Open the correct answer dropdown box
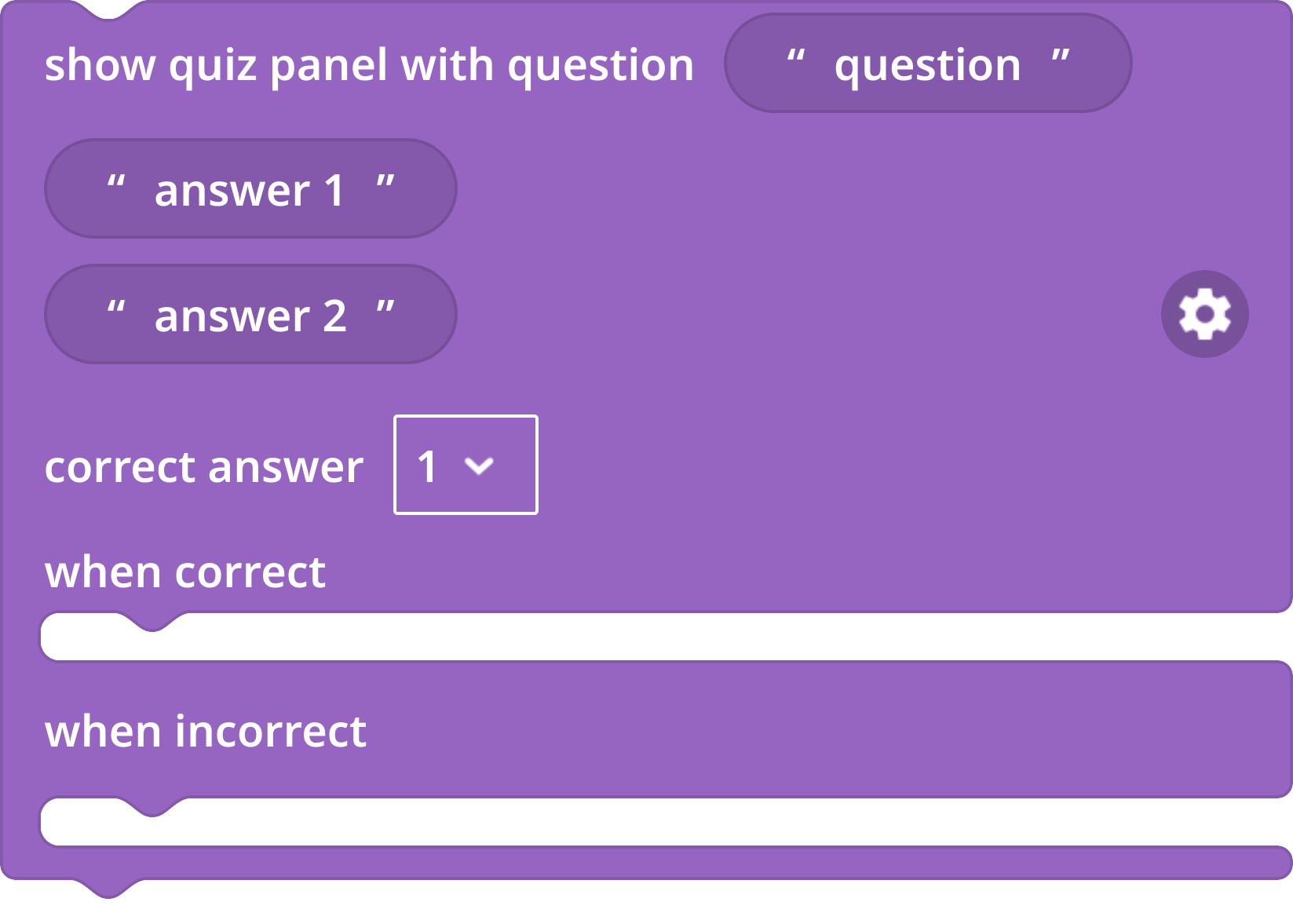 (x=466, y=465)
